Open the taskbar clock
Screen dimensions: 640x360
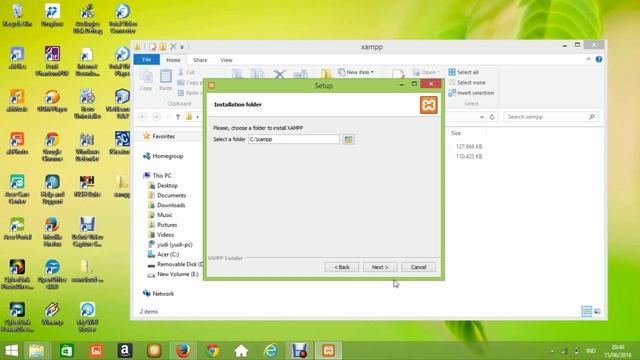click(618, 351)
